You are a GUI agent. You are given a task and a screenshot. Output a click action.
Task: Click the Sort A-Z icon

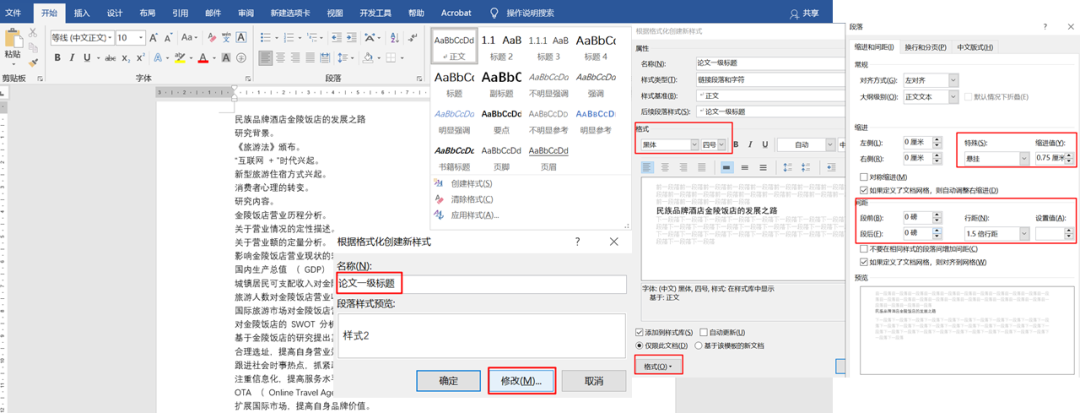pos(393,38)
